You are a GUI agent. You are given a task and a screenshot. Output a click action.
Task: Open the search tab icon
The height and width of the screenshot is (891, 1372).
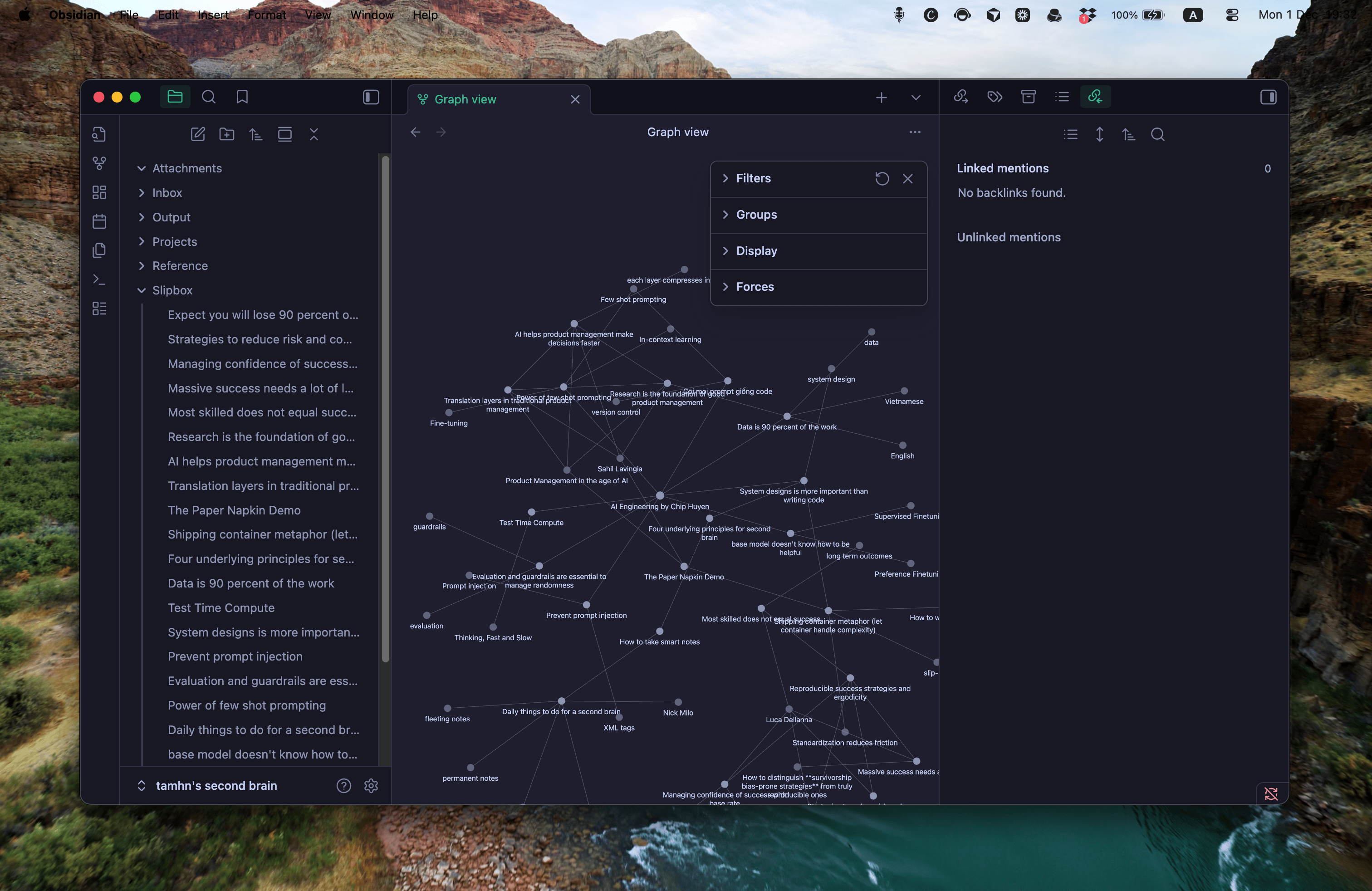point(209,97)
